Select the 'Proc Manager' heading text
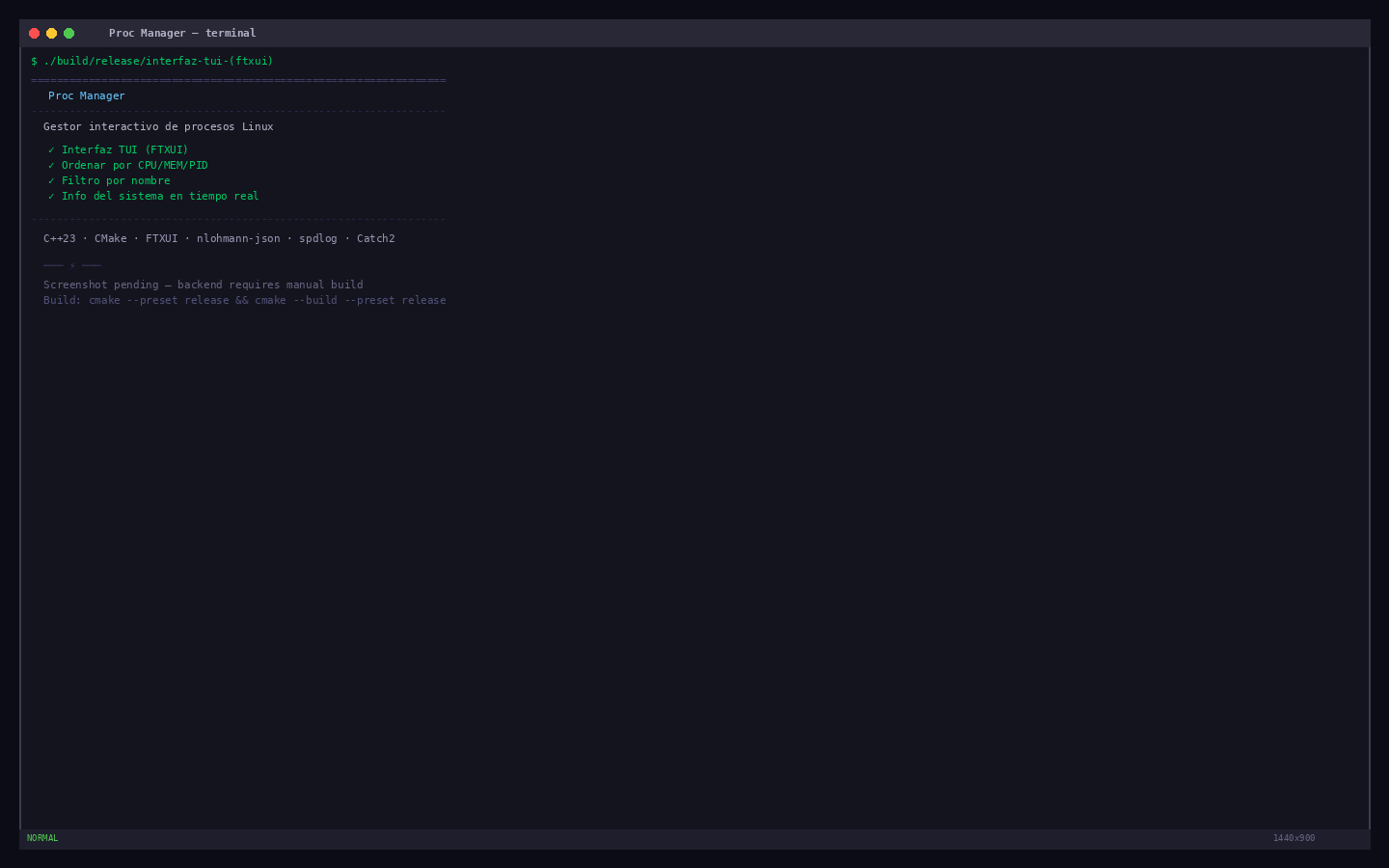 tap(87, 95)
